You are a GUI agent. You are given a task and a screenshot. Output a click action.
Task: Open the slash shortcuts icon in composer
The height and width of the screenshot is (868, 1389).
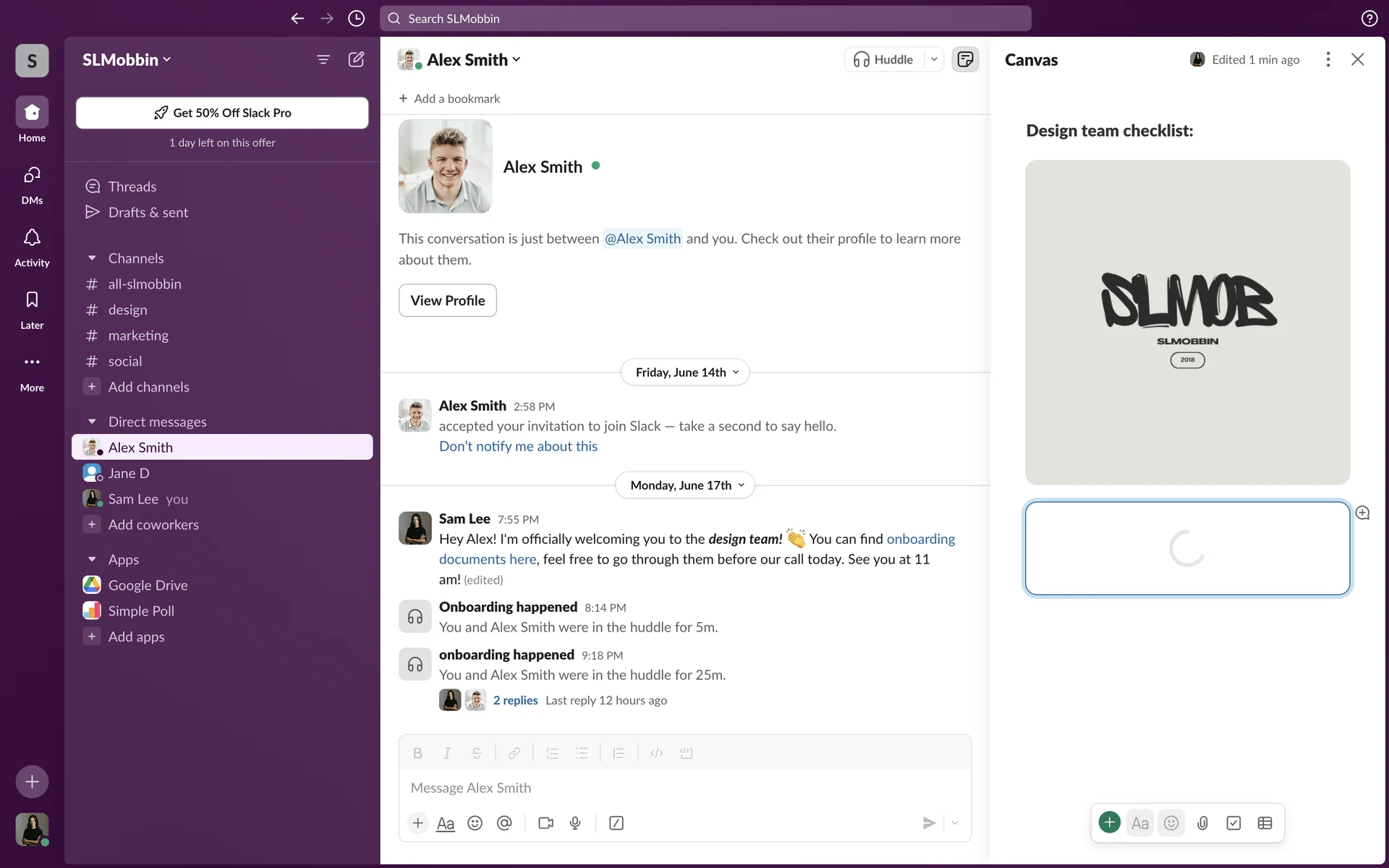616,823
